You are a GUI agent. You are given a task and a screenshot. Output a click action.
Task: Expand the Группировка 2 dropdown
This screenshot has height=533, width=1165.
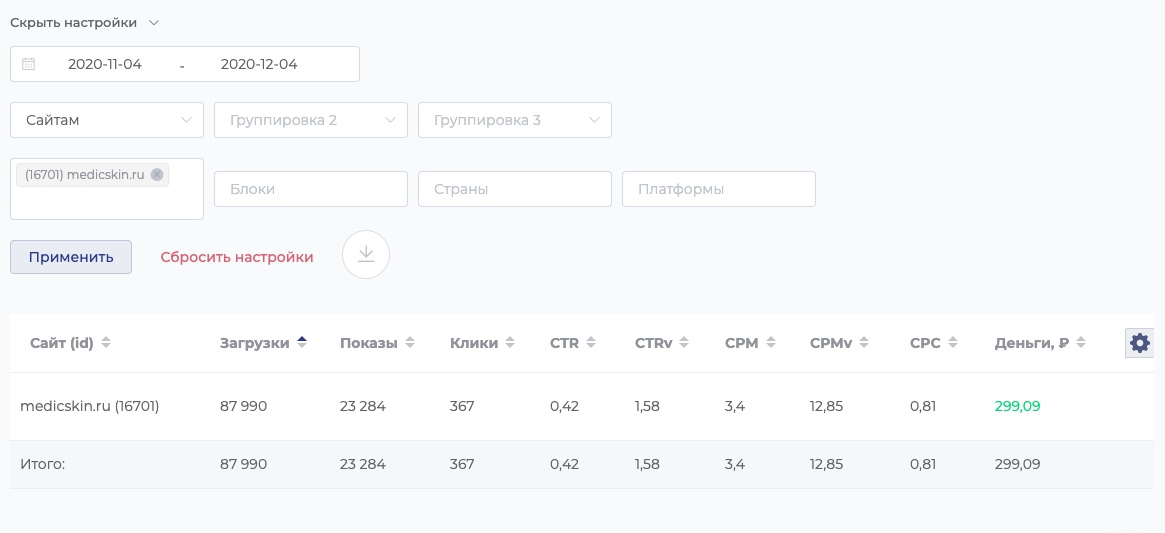pos(311,120)
